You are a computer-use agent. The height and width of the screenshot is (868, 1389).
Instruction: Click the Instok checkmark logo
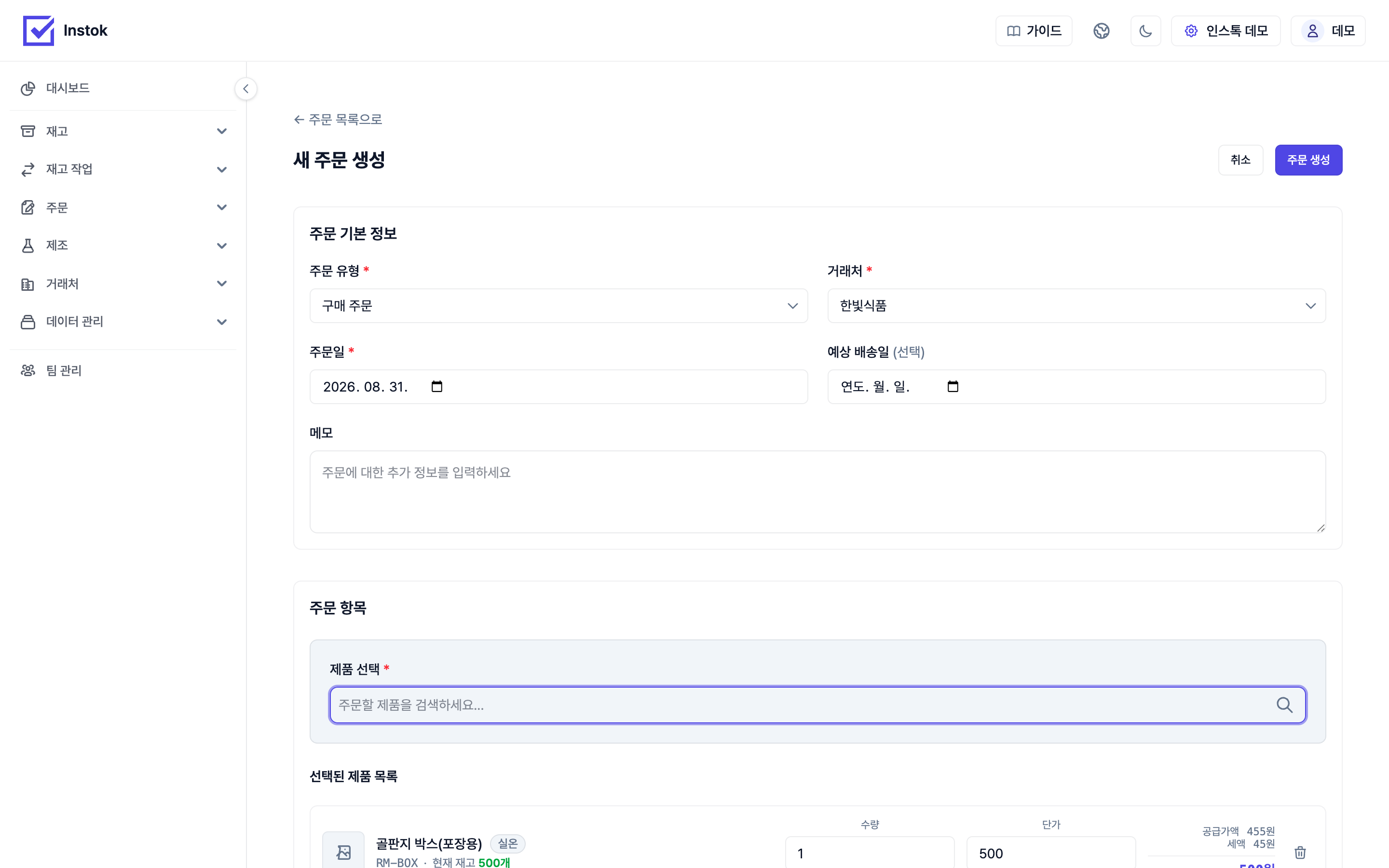(x=39, y=30)
